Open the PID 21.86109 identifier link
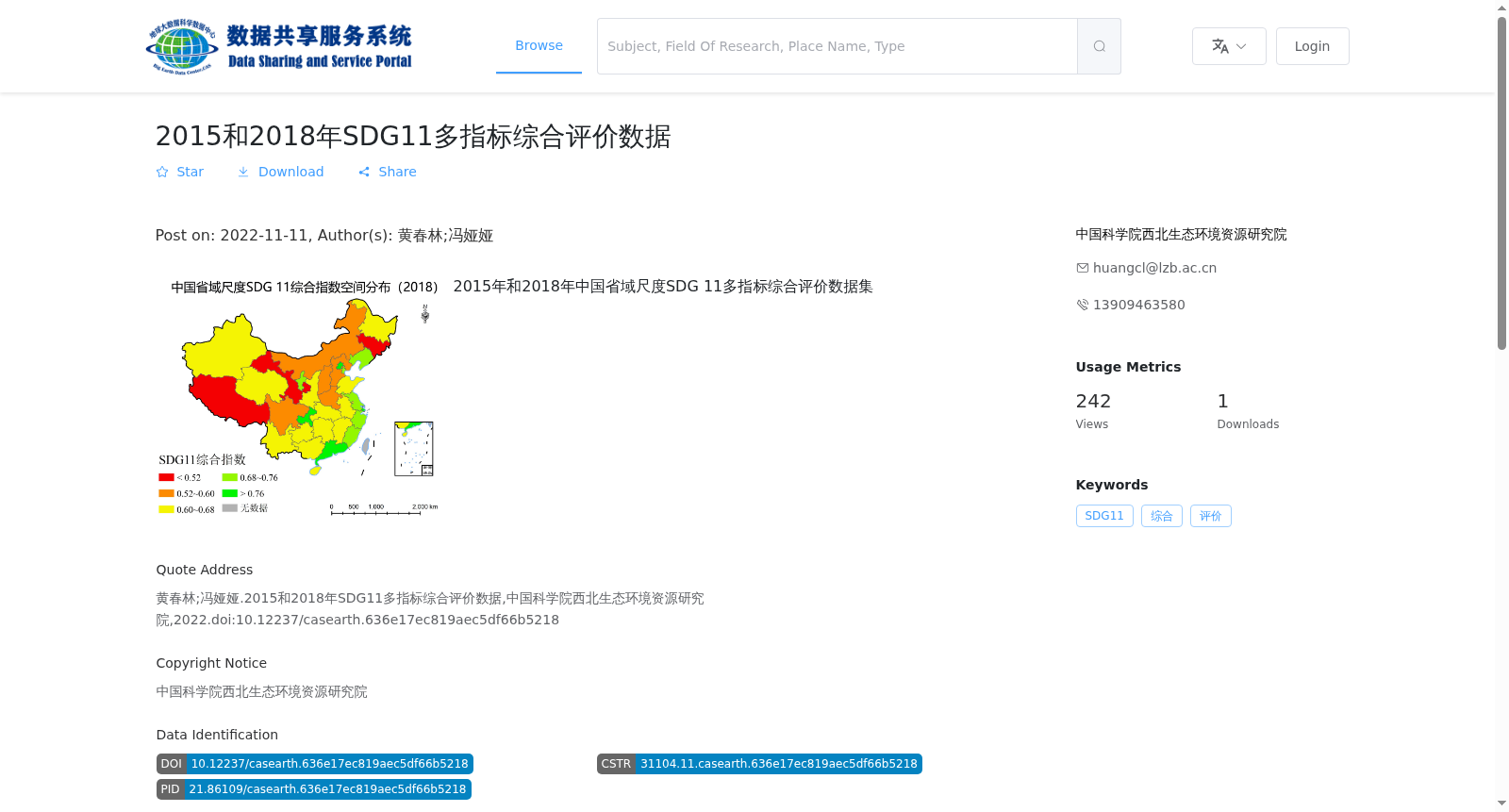1509x812 pixels. point(313,789)
